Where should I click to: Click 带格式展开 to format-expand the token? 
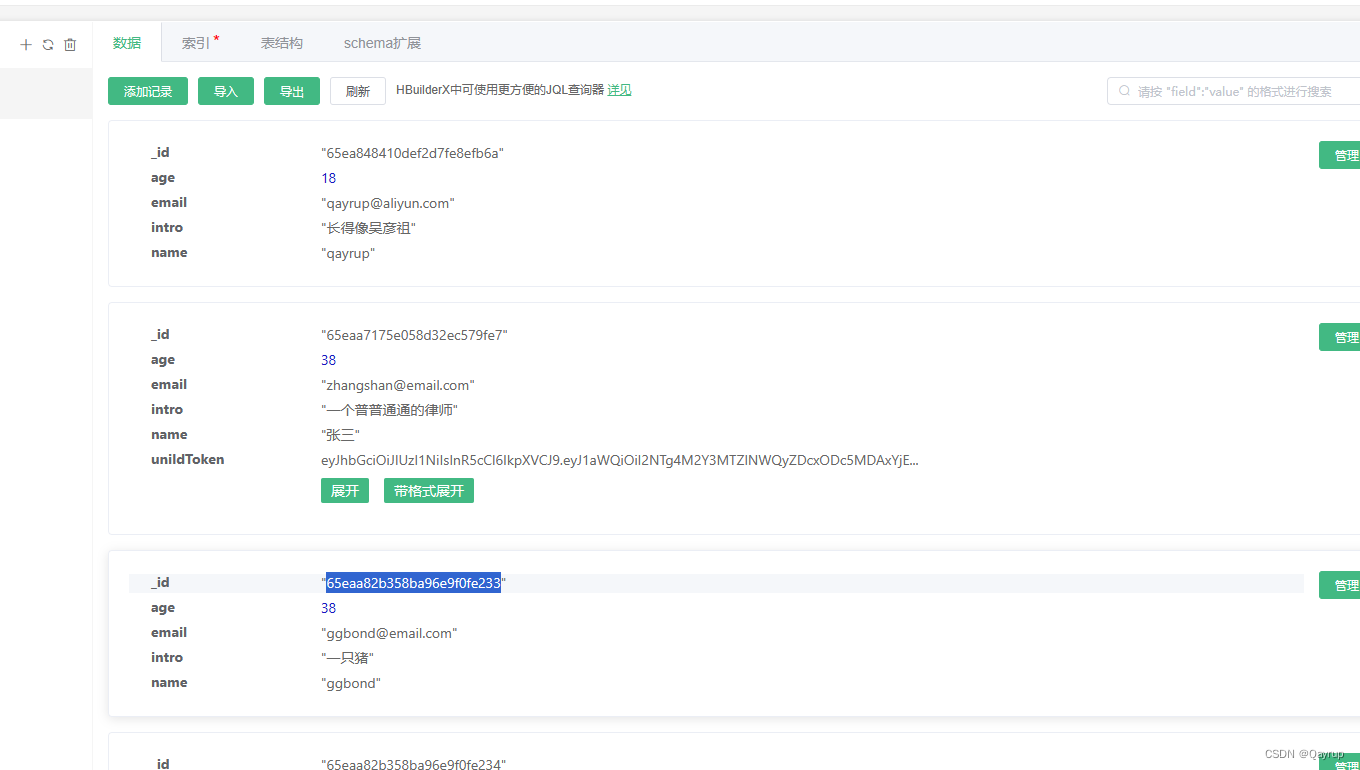pyautogui.click(x=428, y=490)
